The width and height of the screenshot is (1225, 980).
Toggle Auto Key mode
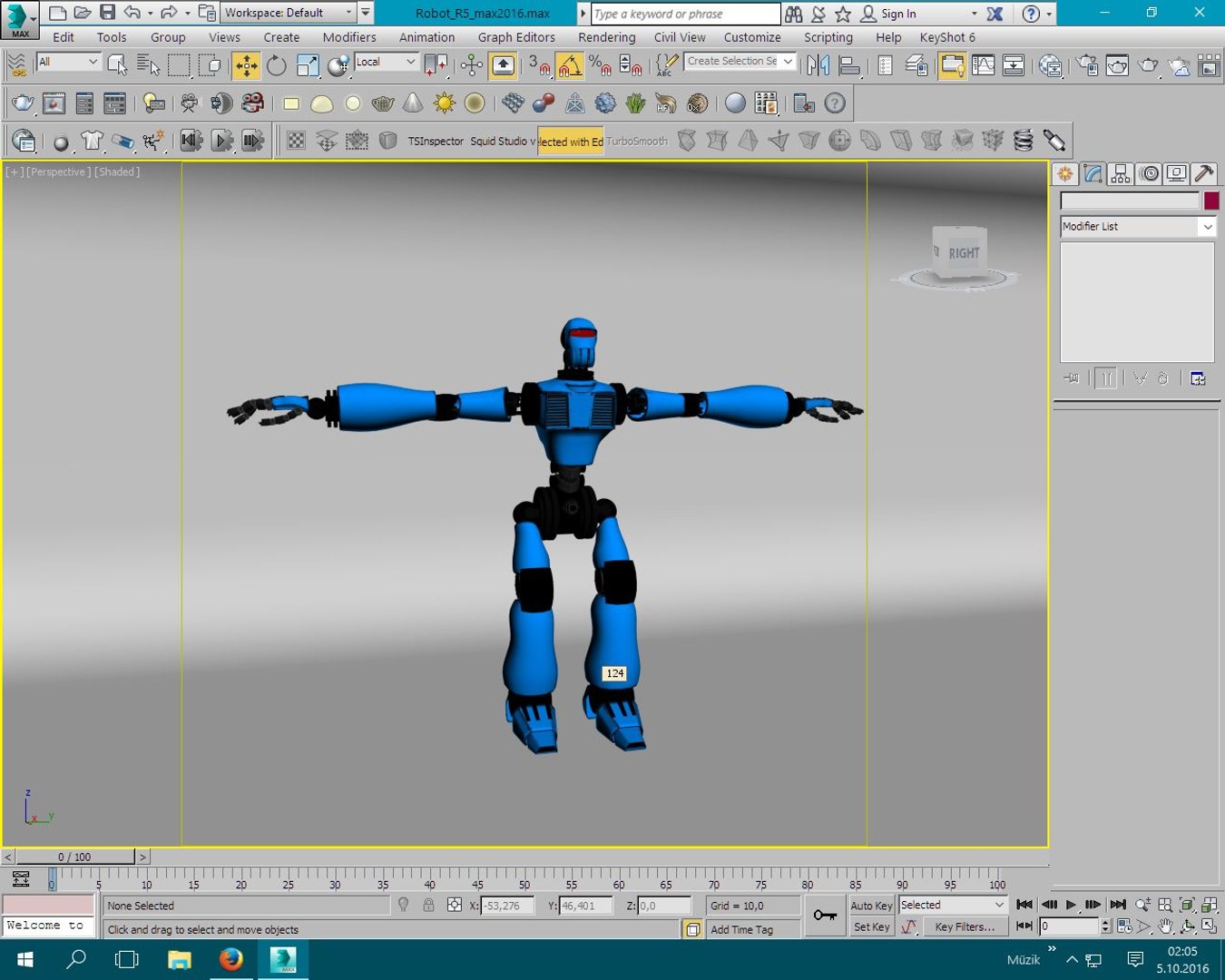point(871,906)
